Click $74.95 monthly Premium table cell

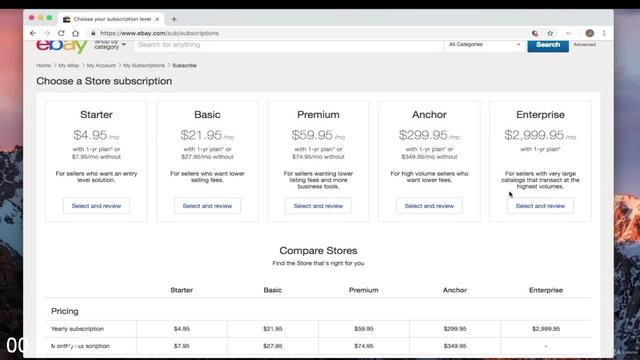pyautogui.click(x=364, y=346)
